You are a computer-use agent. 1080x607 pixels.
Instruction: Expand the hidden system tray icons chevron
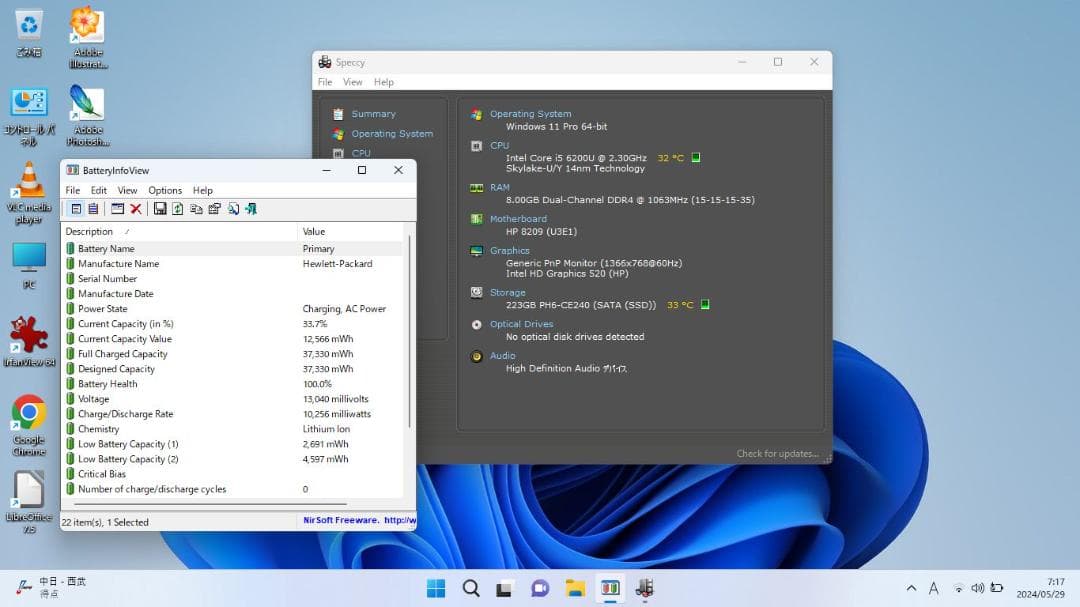point(911,588)
